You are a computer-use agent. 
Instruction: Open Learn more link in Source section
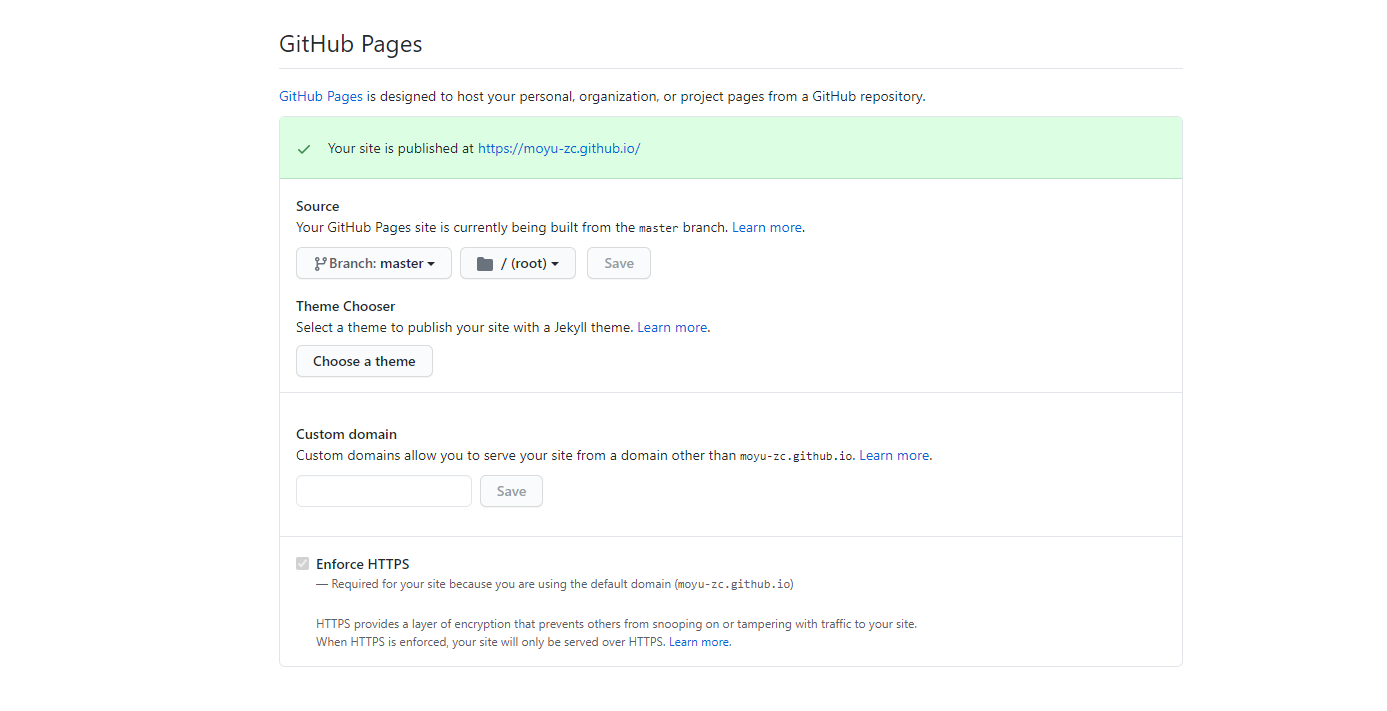coord(767,227)
